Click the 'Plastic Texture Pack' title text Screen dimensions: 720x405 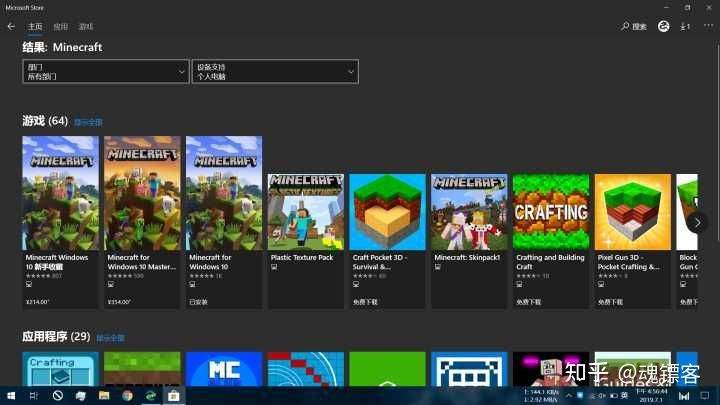302,258
